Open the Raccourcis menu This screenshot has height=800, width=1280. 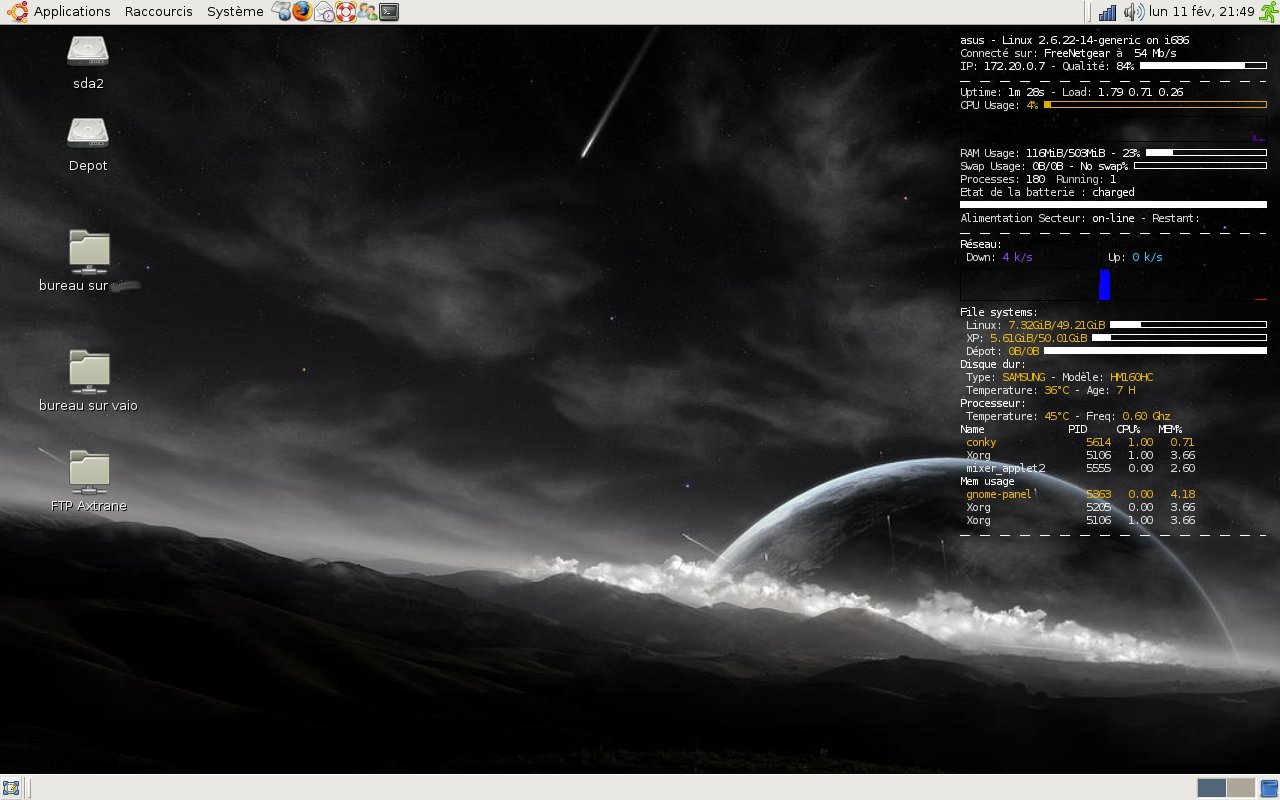coord(159,12)
